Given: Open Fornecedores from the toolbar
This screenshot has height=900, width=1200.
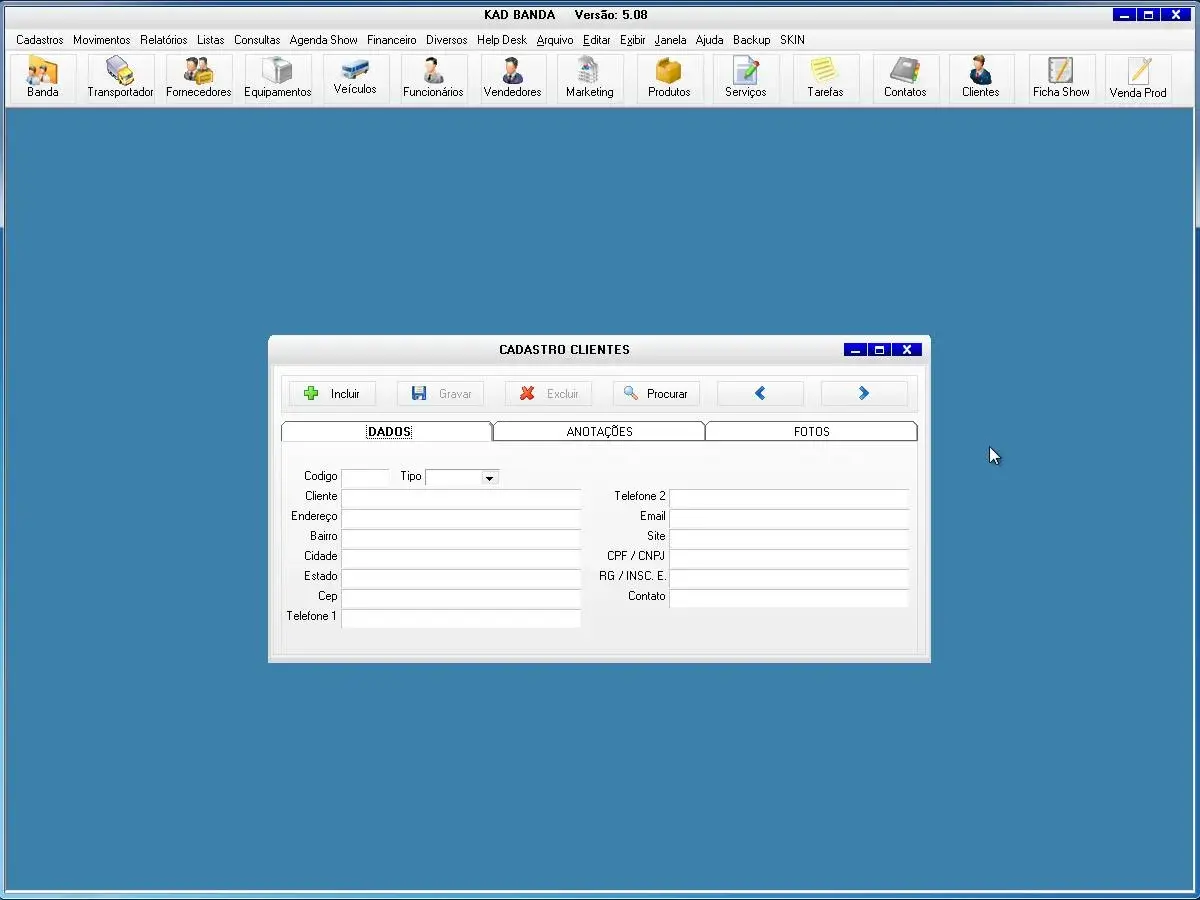Looking at the screenshot, I should click(198, 78).
